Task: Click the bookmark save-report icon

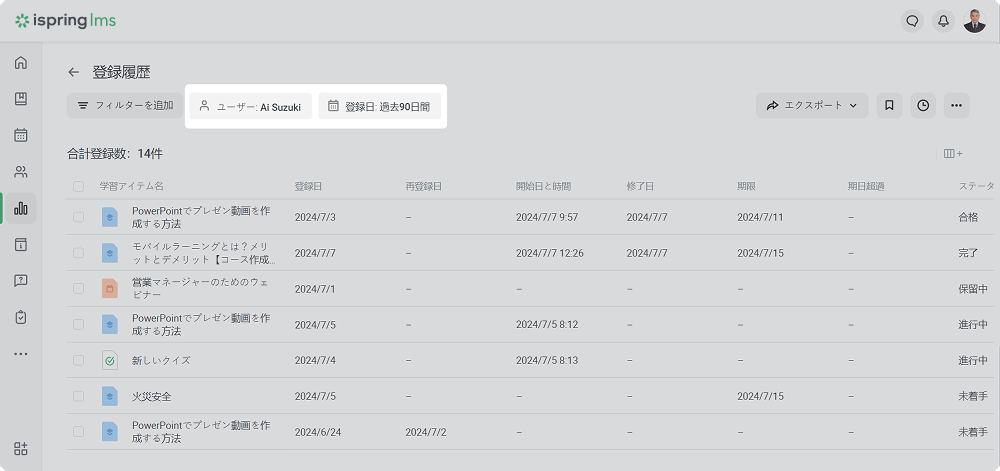Action: tap(889, 105)
